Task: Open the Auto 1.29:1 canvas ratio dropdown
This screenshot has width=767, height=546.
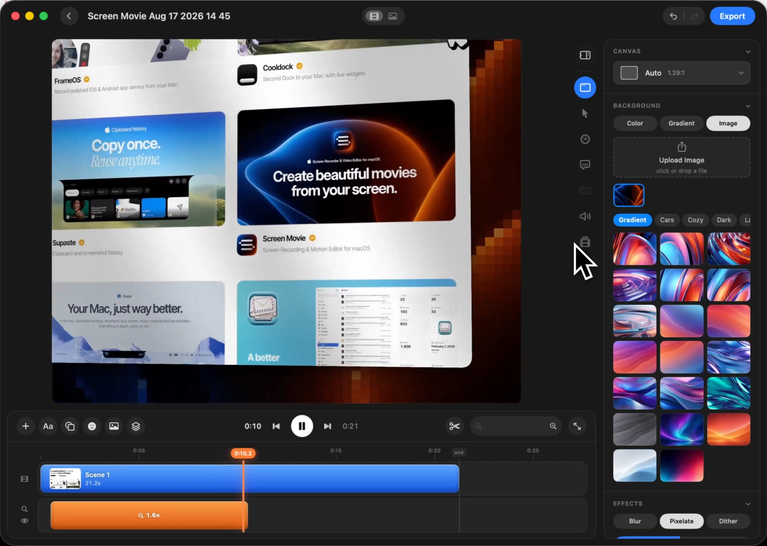Action: (x=681, y=73)
